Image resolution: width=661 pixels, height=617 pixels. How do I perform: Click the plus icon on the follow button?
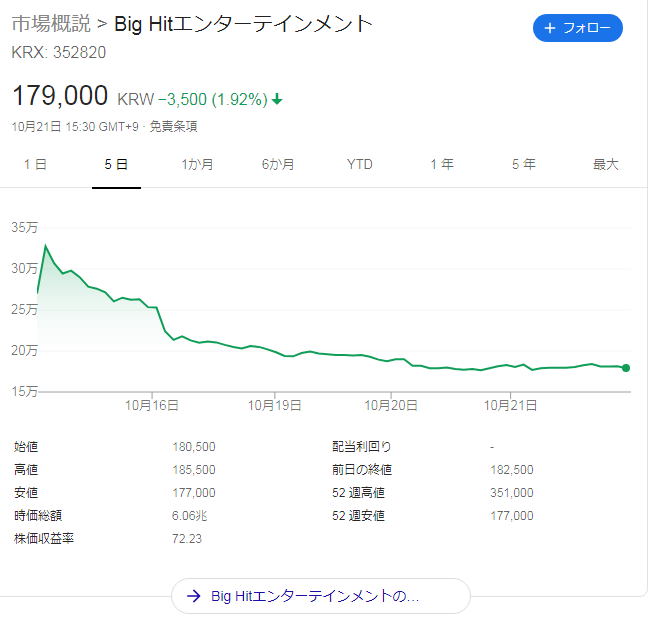pyautogui.click(x=550, y=28)
